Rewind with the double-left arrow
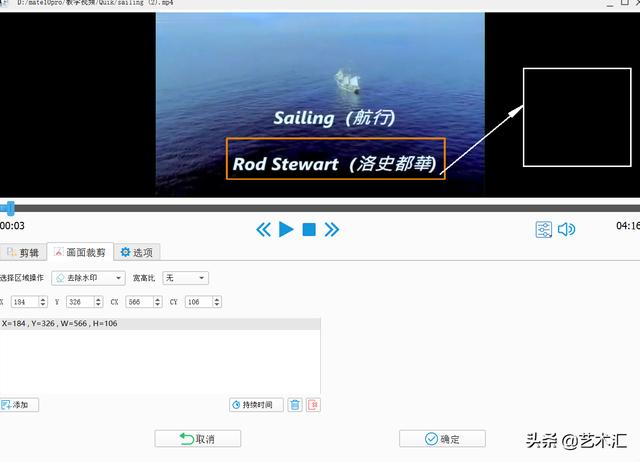 (263, 230)
